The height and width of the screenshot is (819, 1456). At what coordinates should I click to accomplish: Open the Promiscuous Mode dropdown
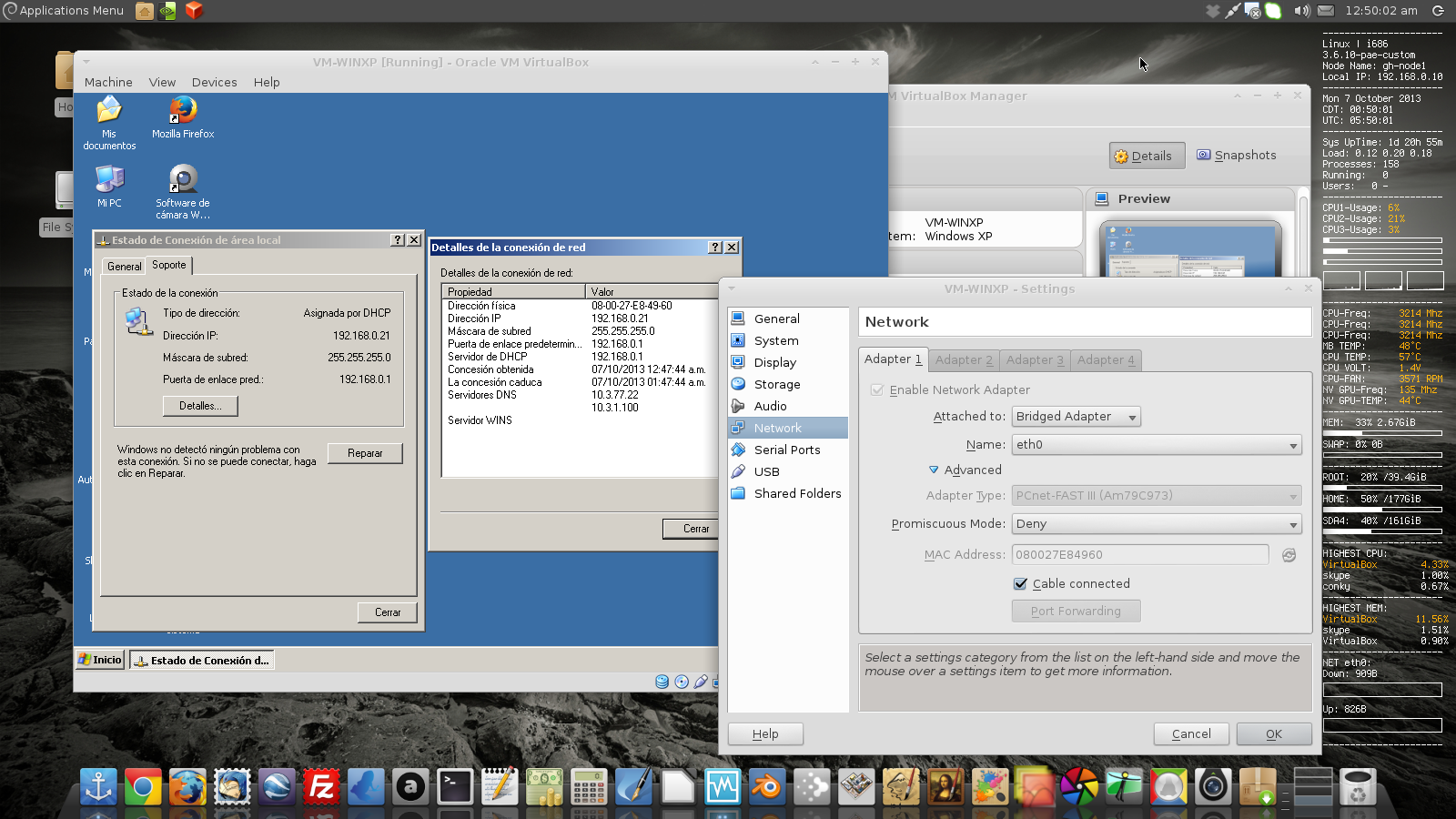pos(1157,524)
